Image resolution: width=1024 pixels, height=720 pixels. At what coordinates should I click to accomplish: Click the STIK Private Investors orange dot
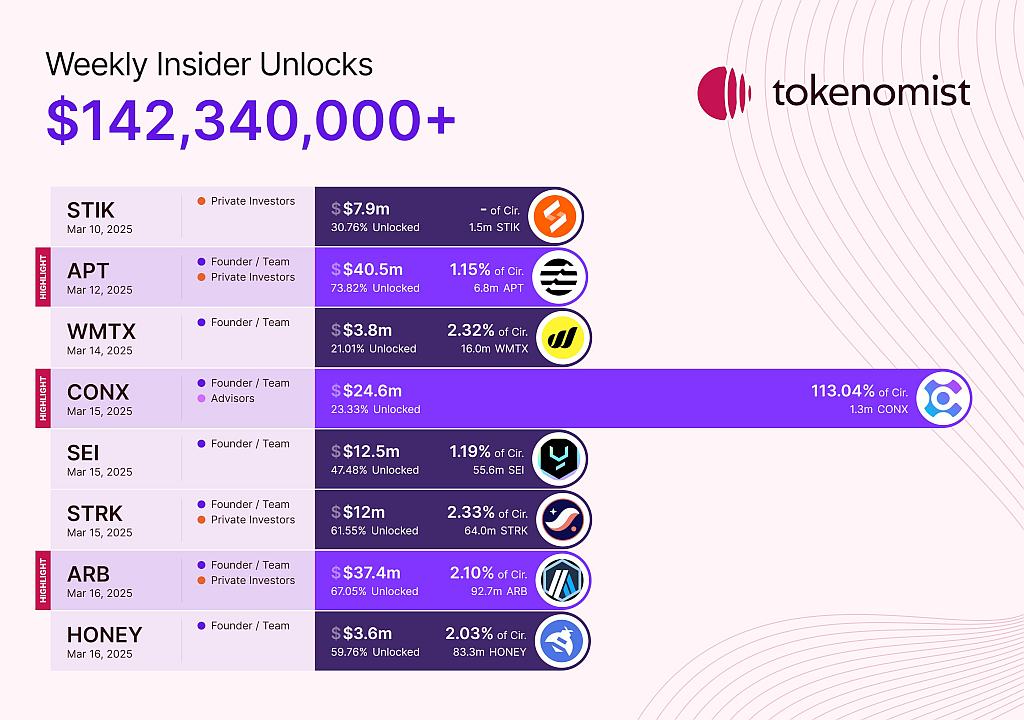(x=201, y=201)
